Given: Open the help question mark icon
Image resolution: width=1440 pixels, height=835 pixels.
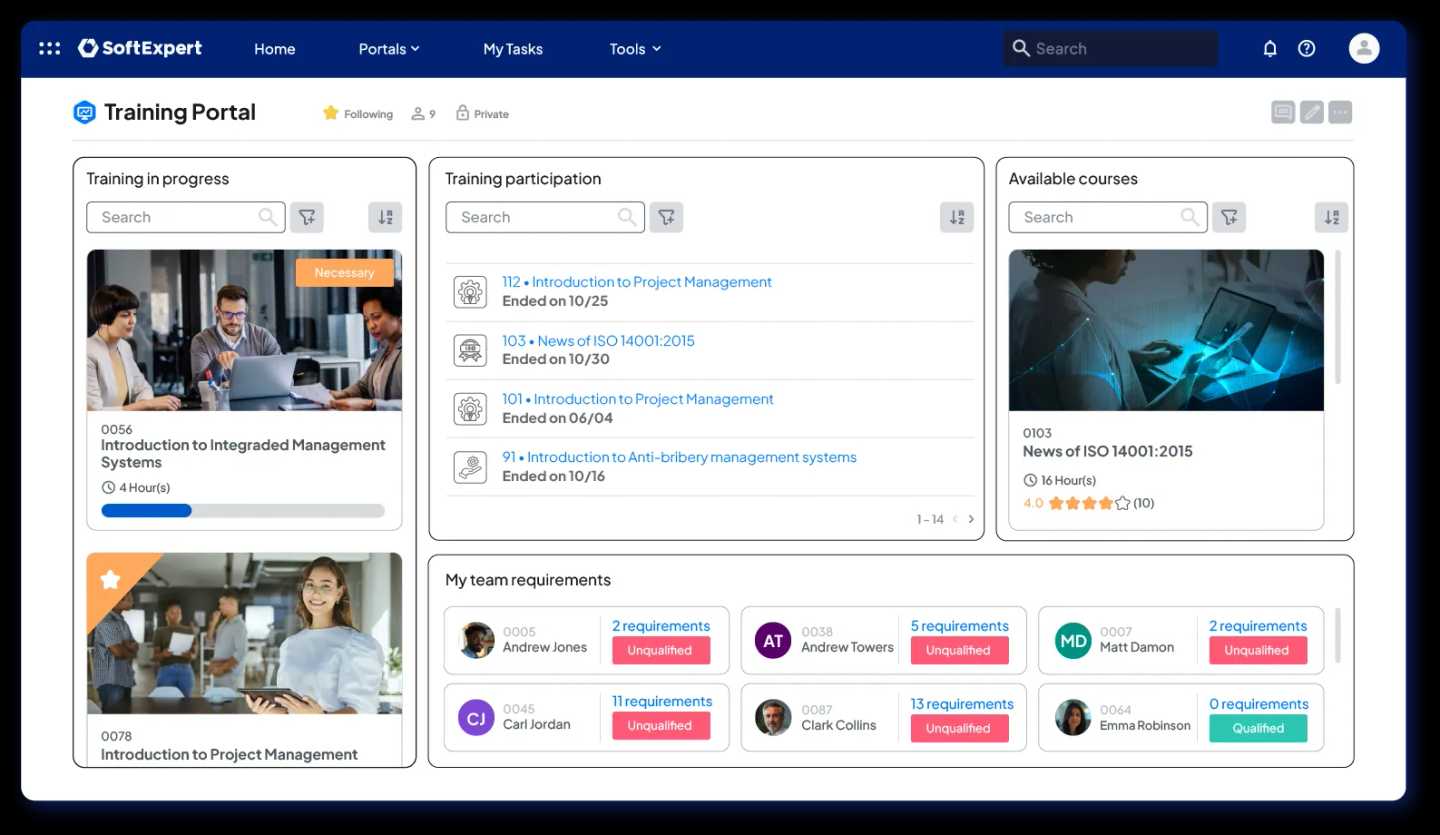Looking at the screenshot, I should point(1306,48).
